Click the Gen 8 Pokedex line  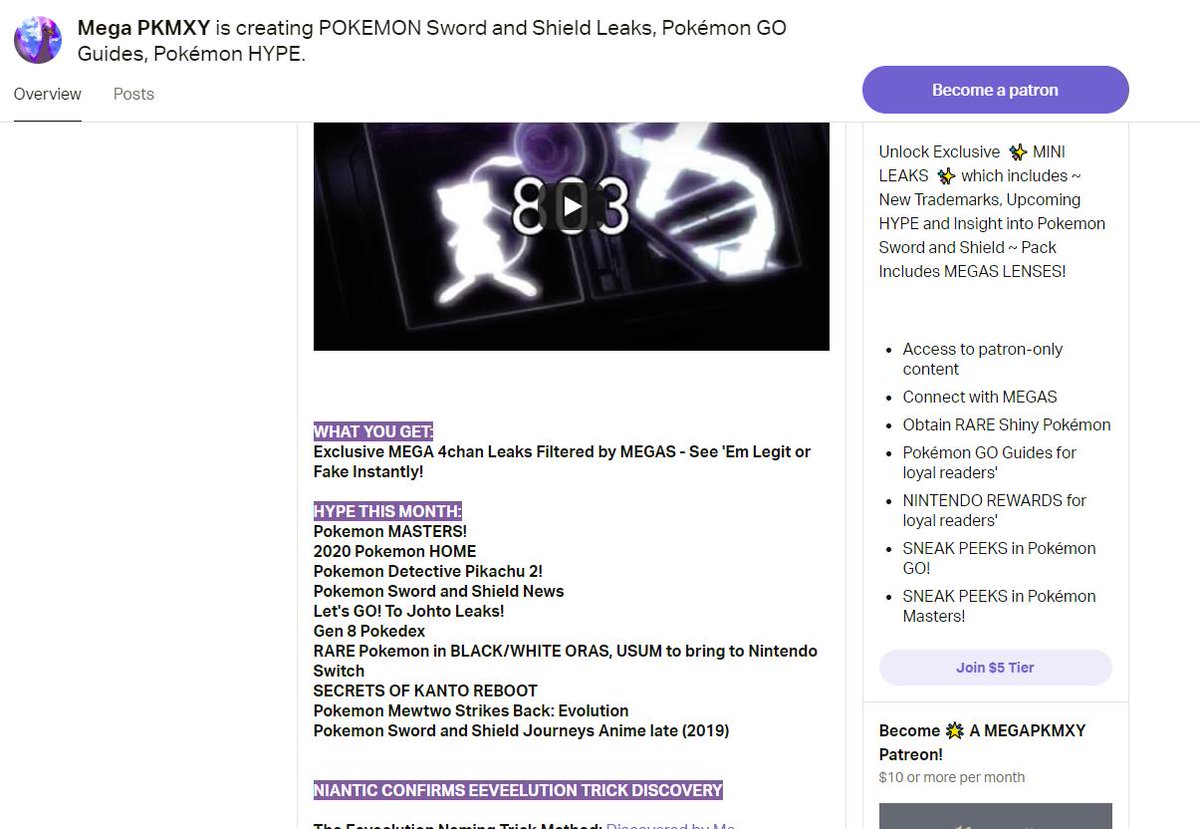pyautogui.click(x=369, y=631)
